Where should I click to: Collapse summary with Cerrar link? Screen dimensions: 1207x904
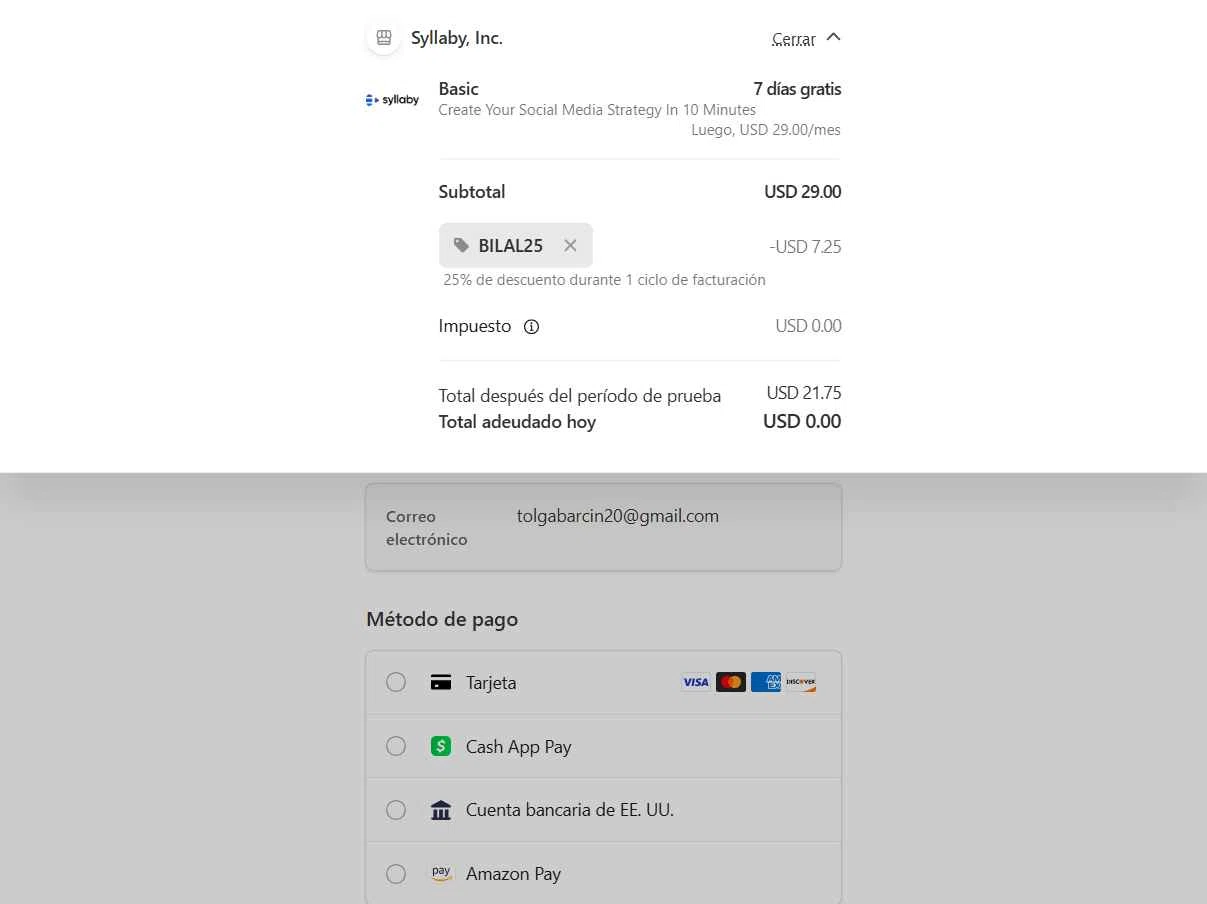793,39
